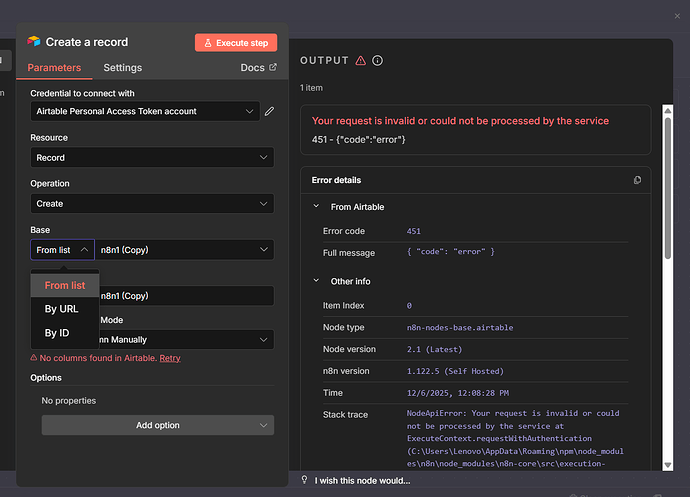The height and width of the screenshot is (497, 690).
Task: Collapse the 'From Airtable' error section
Action: coord(317,207)
